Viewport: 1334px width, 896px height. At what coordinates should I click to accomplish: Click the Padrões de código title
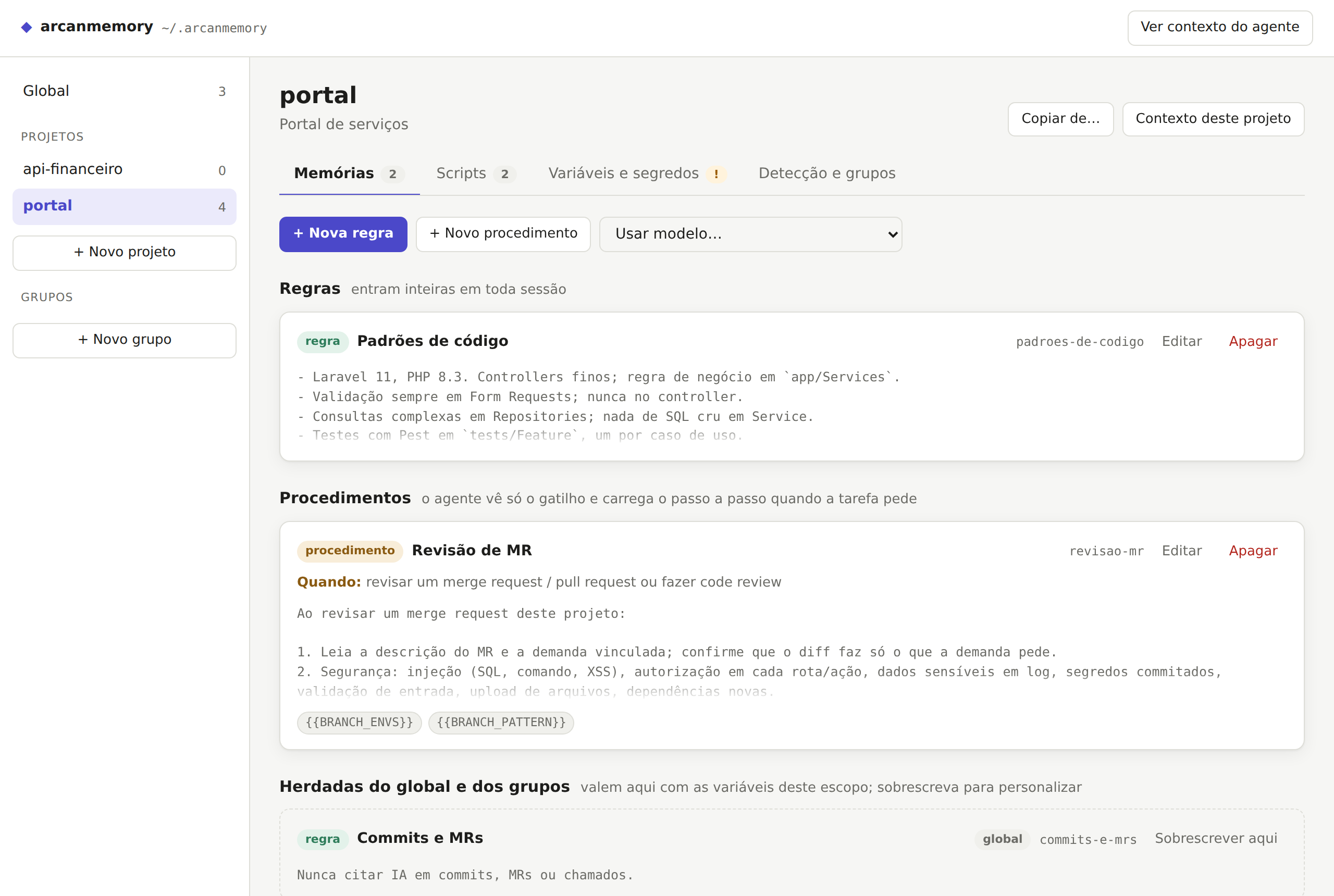click(433, 341)
